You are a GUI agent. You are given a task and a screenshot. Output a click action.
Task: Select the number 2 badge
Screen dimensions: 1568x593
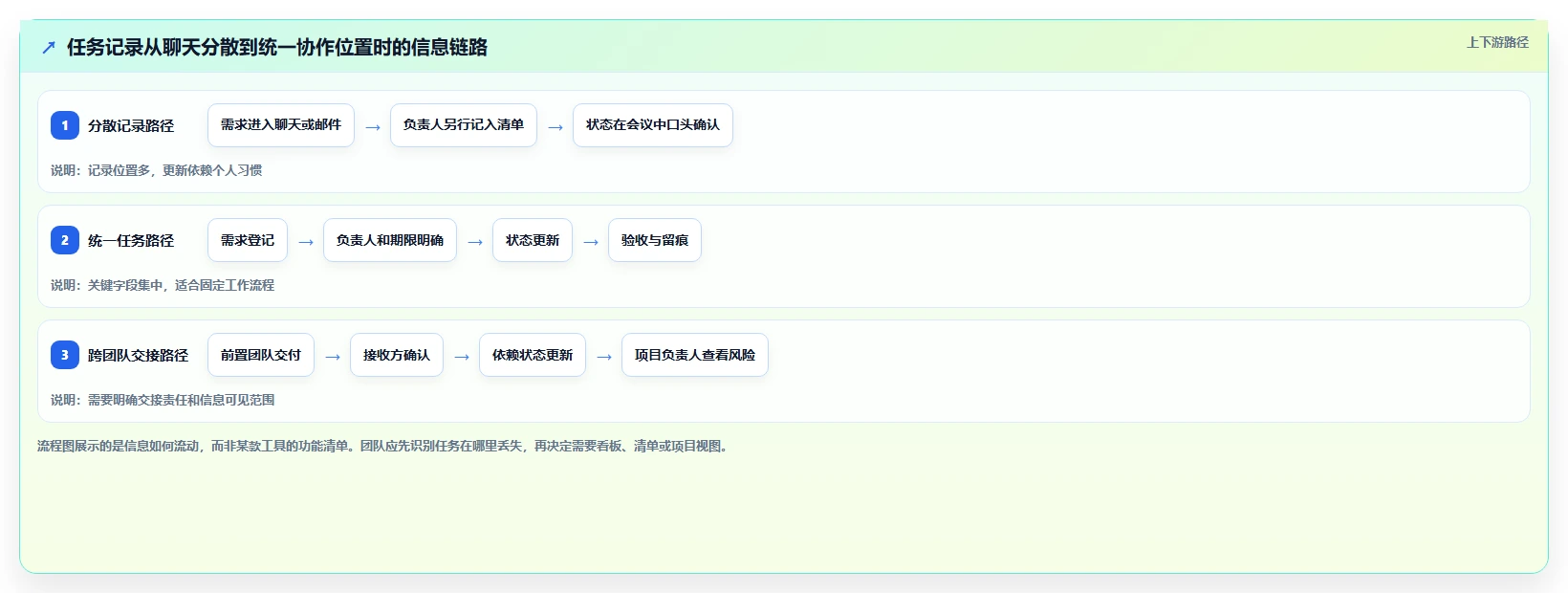65,240
